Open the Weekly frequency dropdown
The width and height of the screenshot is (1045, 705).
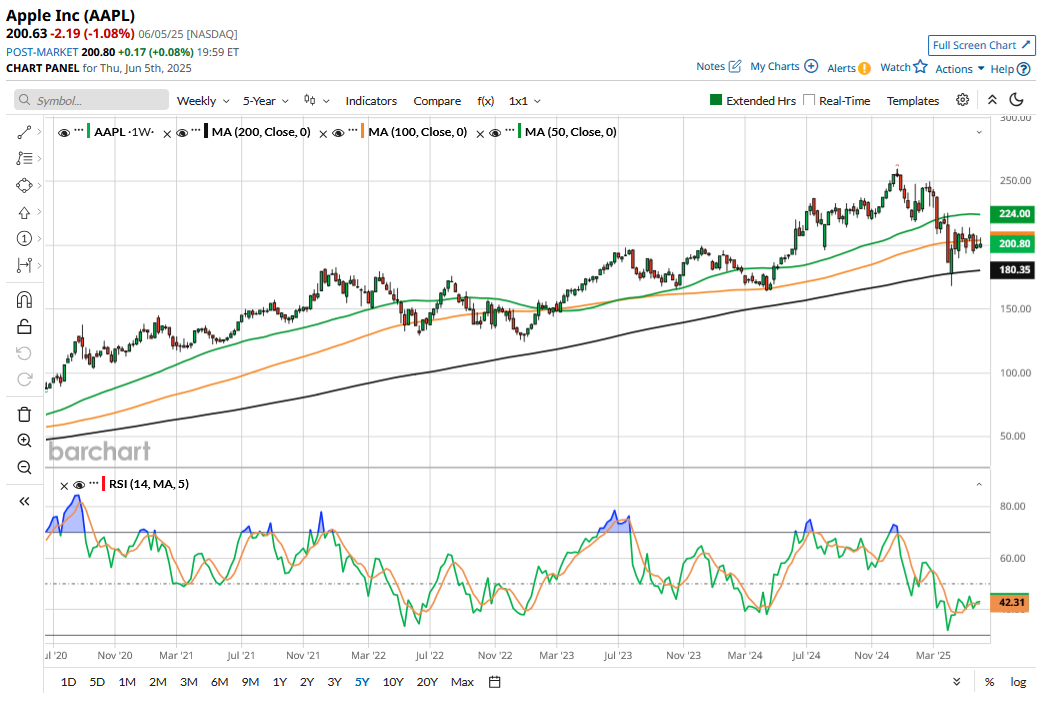203,101
